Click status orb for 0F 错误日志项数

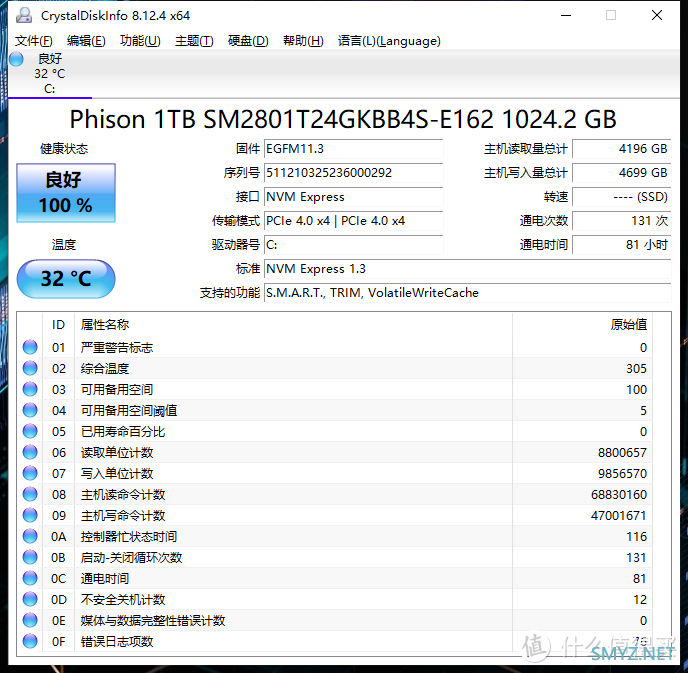point(30,641)
